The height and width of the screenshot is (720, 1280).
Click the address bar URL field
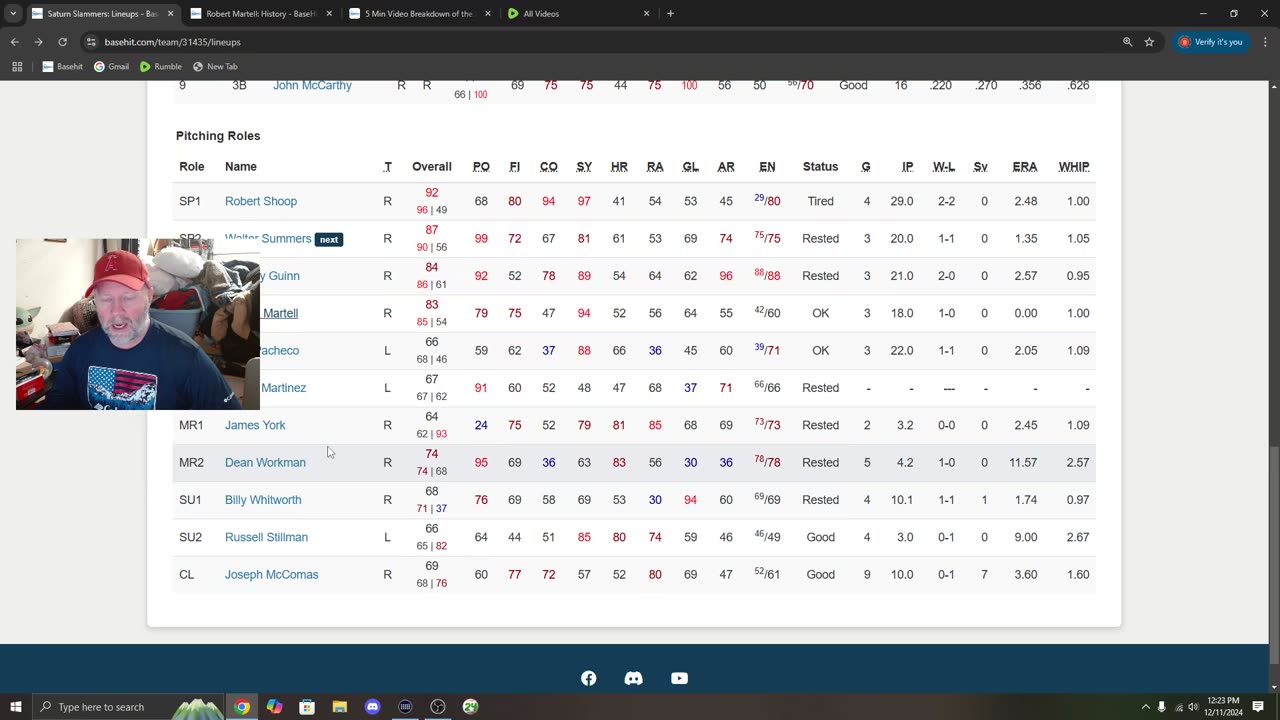point(600,42)
